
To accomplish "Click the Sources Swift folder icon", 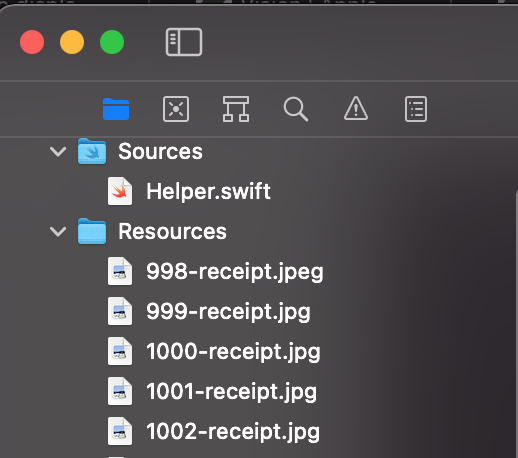I will [92, 151].
